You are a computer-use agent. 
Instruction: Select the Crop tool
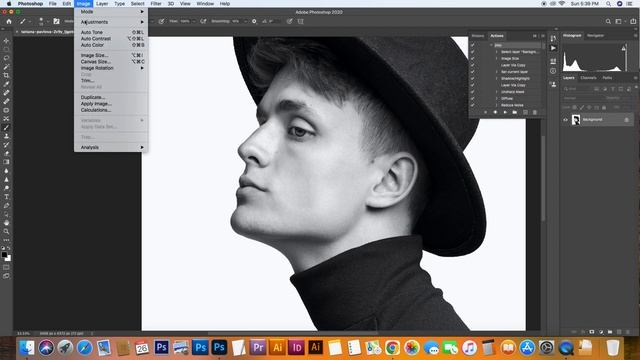tap(6, 76)
